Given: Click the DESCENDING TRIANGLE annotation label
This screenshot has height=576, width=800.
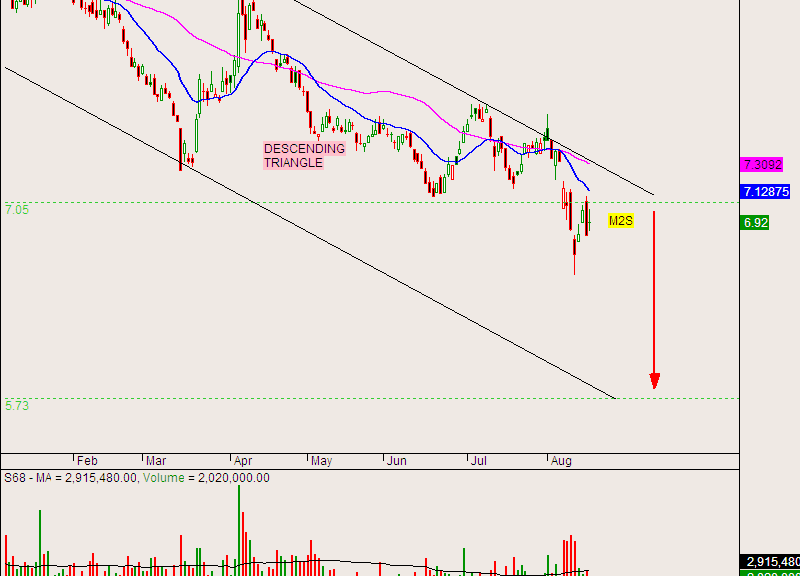Looking at the screenshot, I should coord(304,155).
